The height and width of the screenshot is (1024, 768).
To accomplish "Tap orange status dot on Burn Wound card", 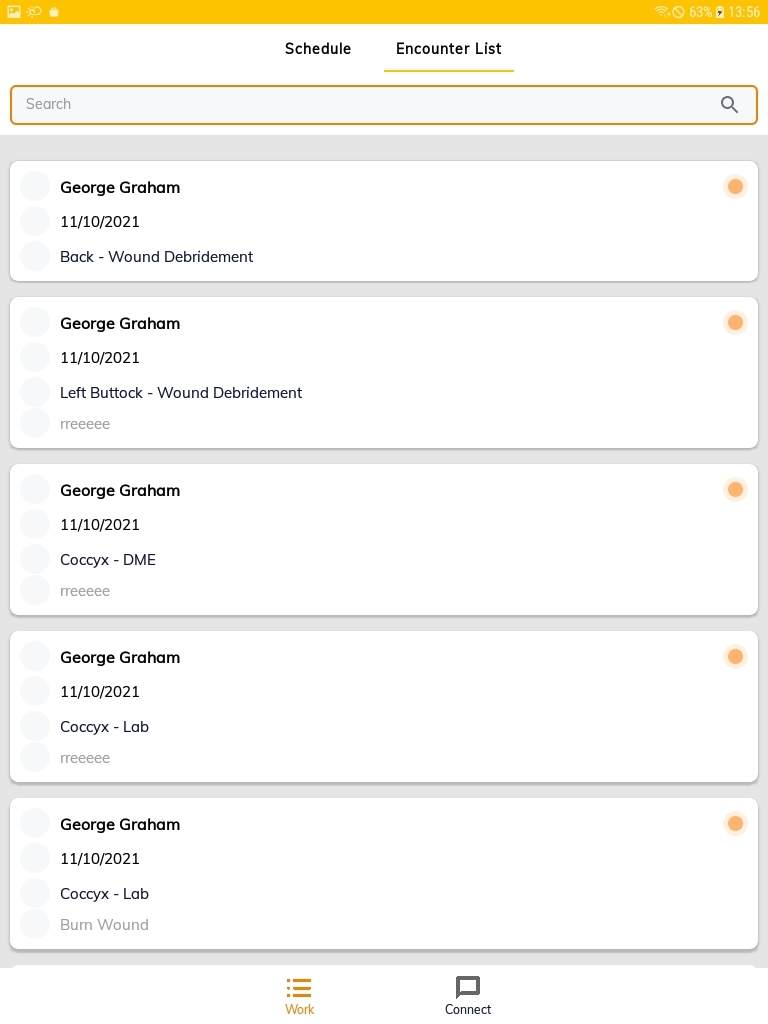I will tap(735, 824).
